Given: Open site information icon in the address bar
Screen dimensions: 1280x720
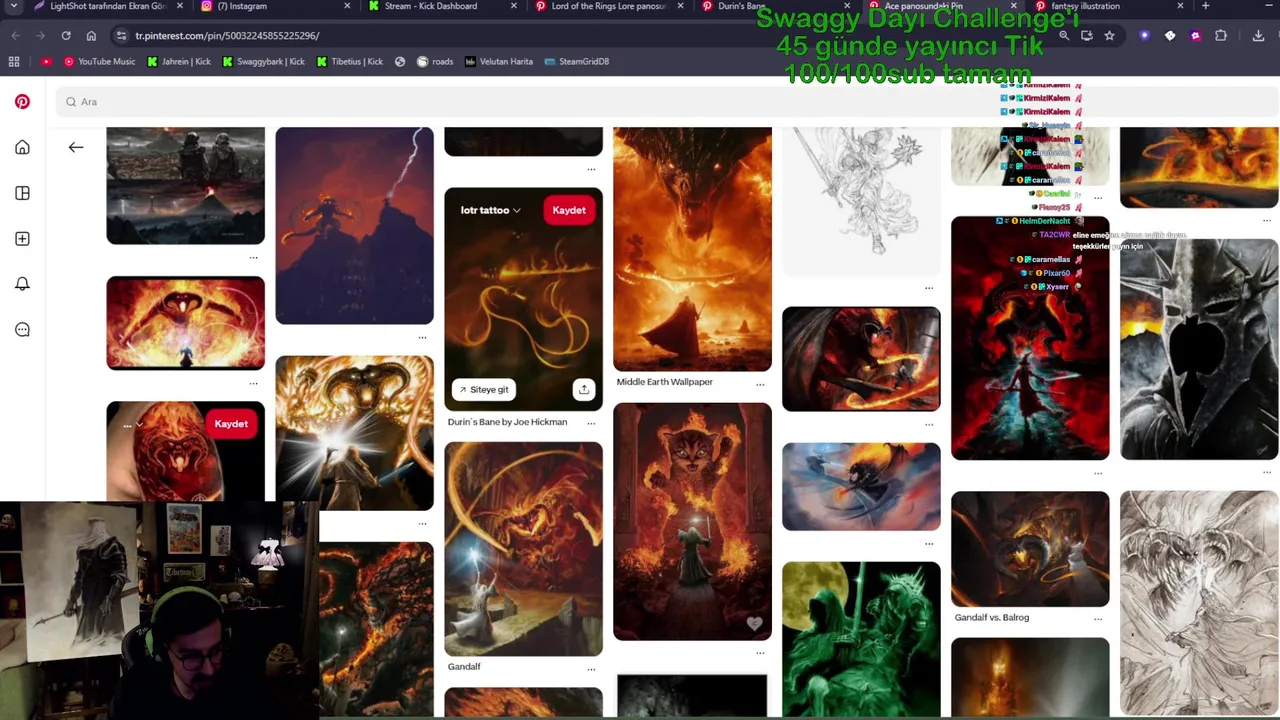Looking at the screenshot, I should (121, 35).
